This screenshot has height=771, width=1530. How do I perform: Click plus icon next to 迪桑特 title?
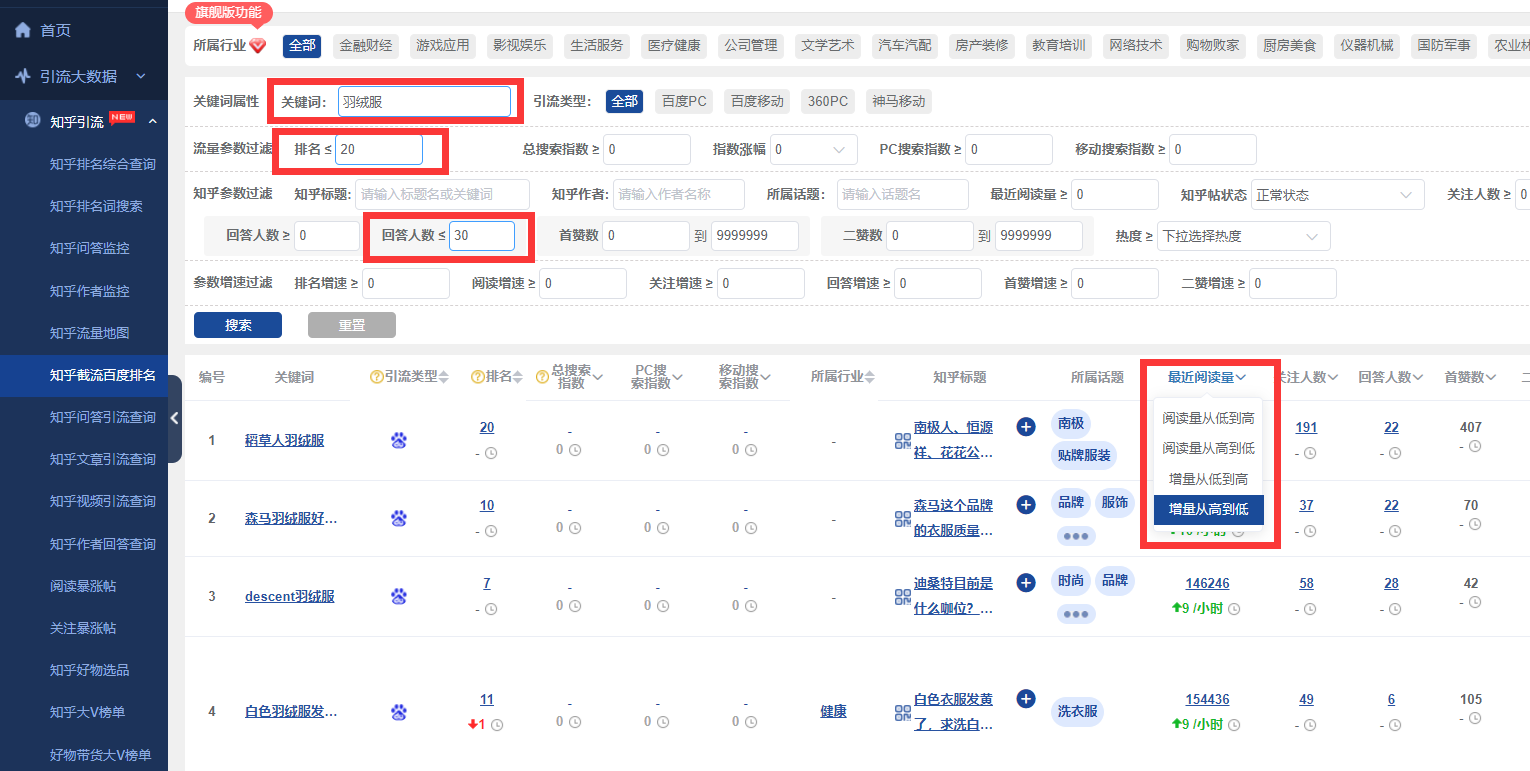click(x=1026, y=583)
